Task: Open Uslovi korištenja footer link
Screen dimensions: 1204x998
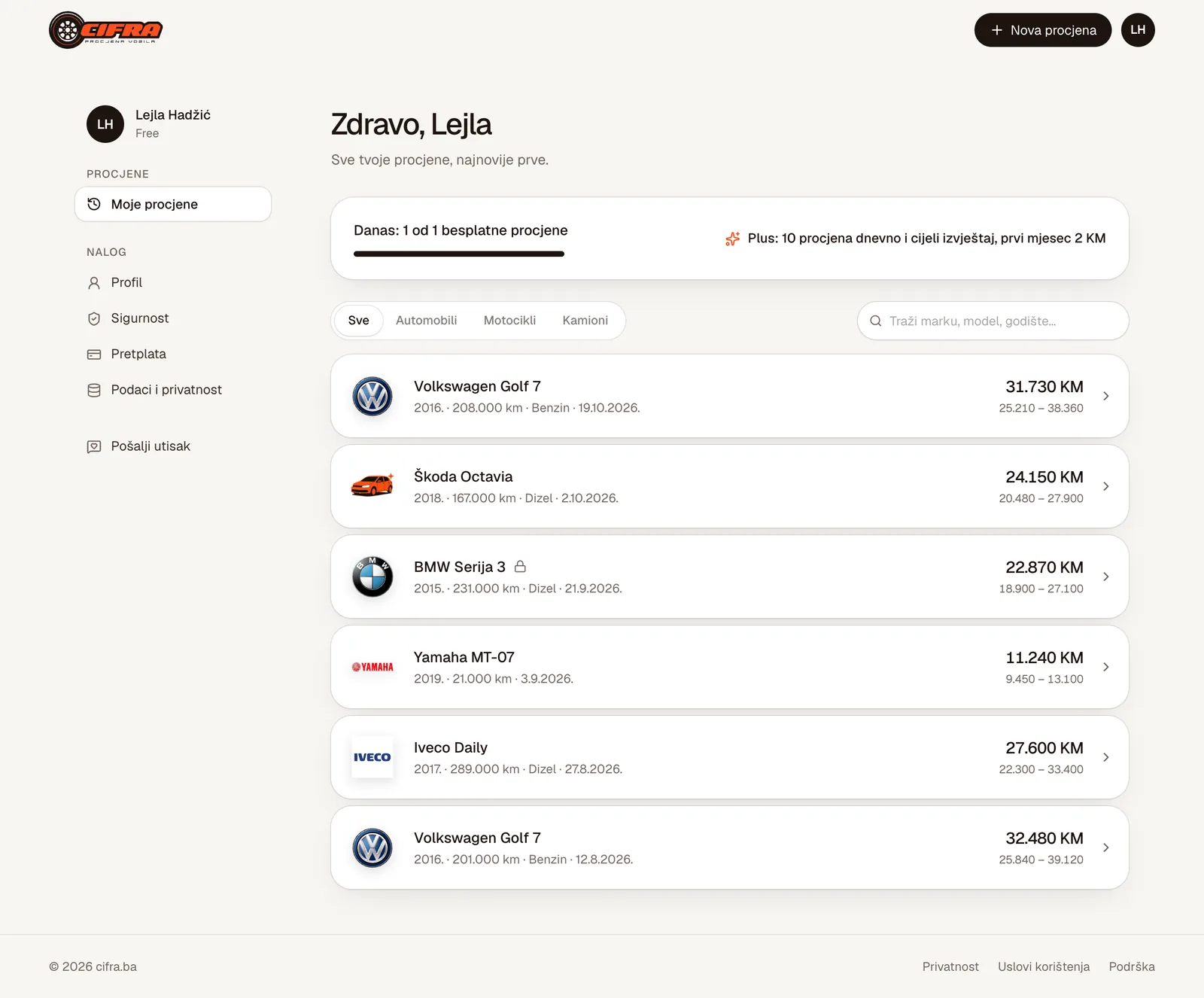Action: pyautogui.click(x=1044, y=966)
